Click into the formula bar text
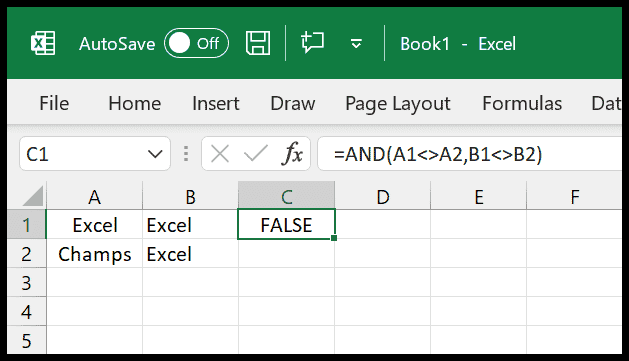The height and width of the screenshot is (361, 629). pyautogui.click(x=470, y=154)
